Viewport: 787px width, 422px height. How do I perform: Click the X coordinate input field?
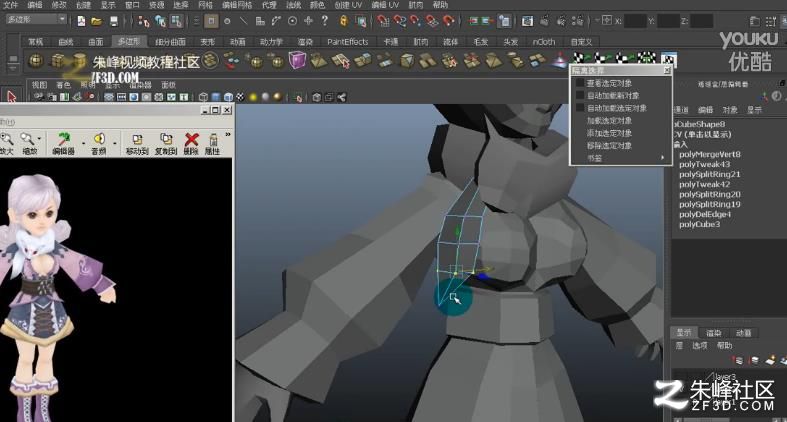[635, 21]
